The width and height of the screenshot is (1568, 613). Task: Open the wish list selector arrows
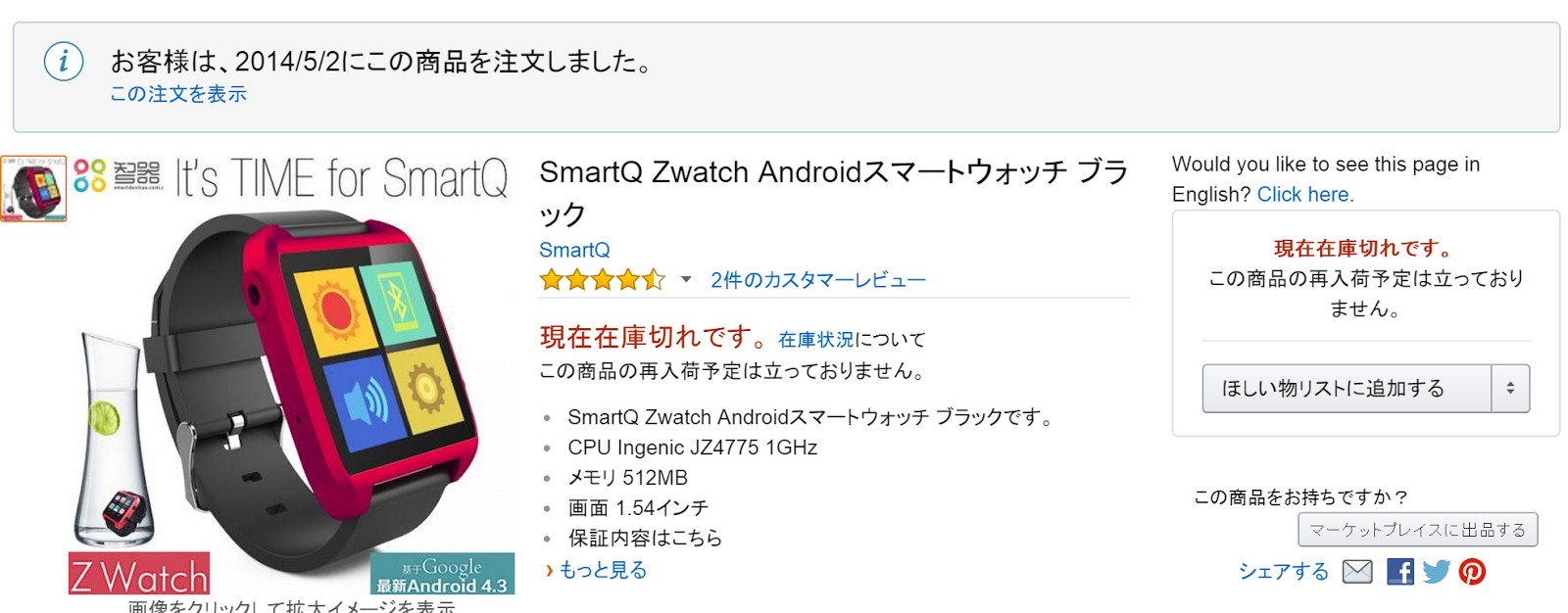pyautogui.click(x=1510, y=389)
